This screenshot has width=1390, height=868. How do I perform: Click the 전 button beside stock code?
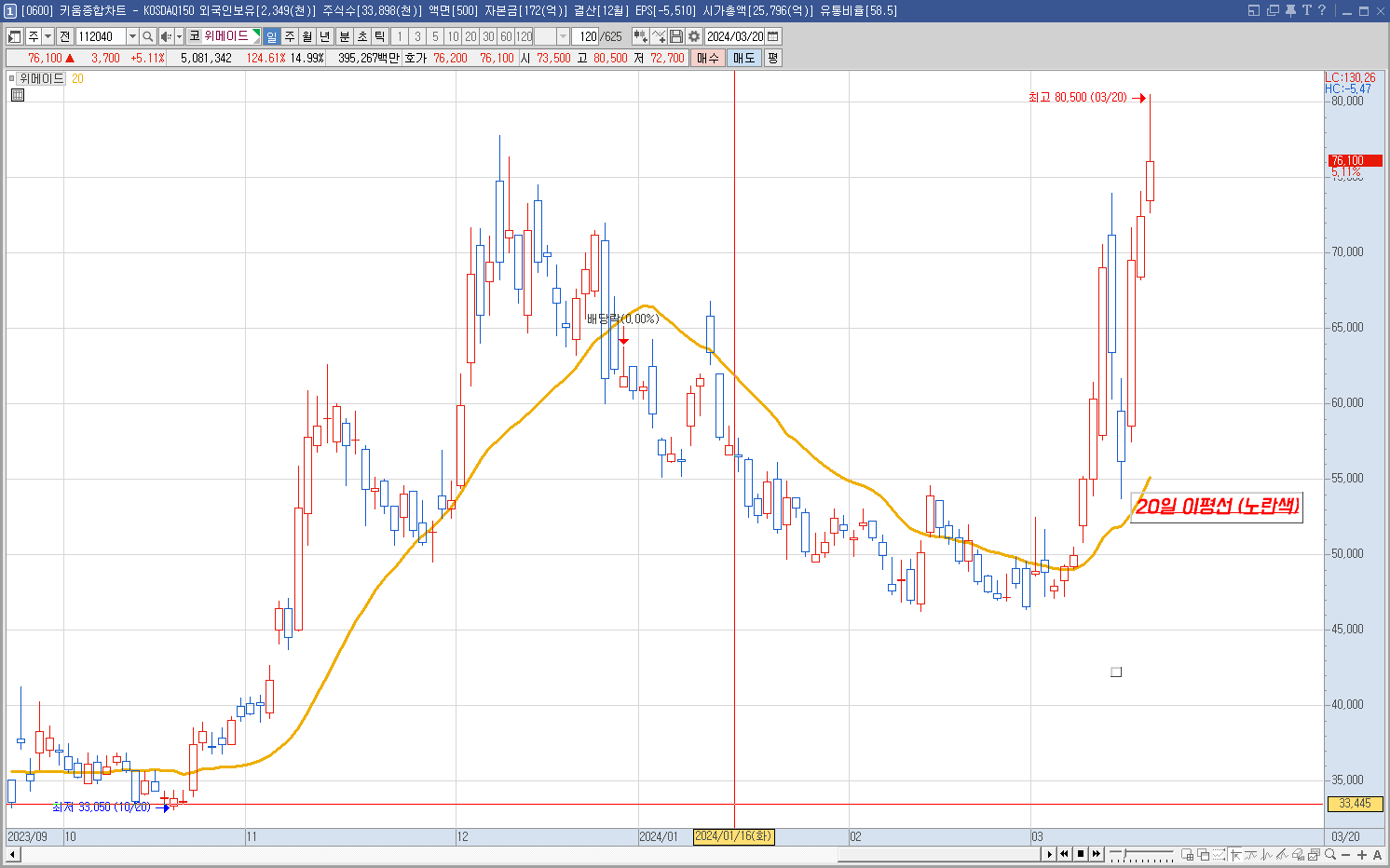(64, 36)
